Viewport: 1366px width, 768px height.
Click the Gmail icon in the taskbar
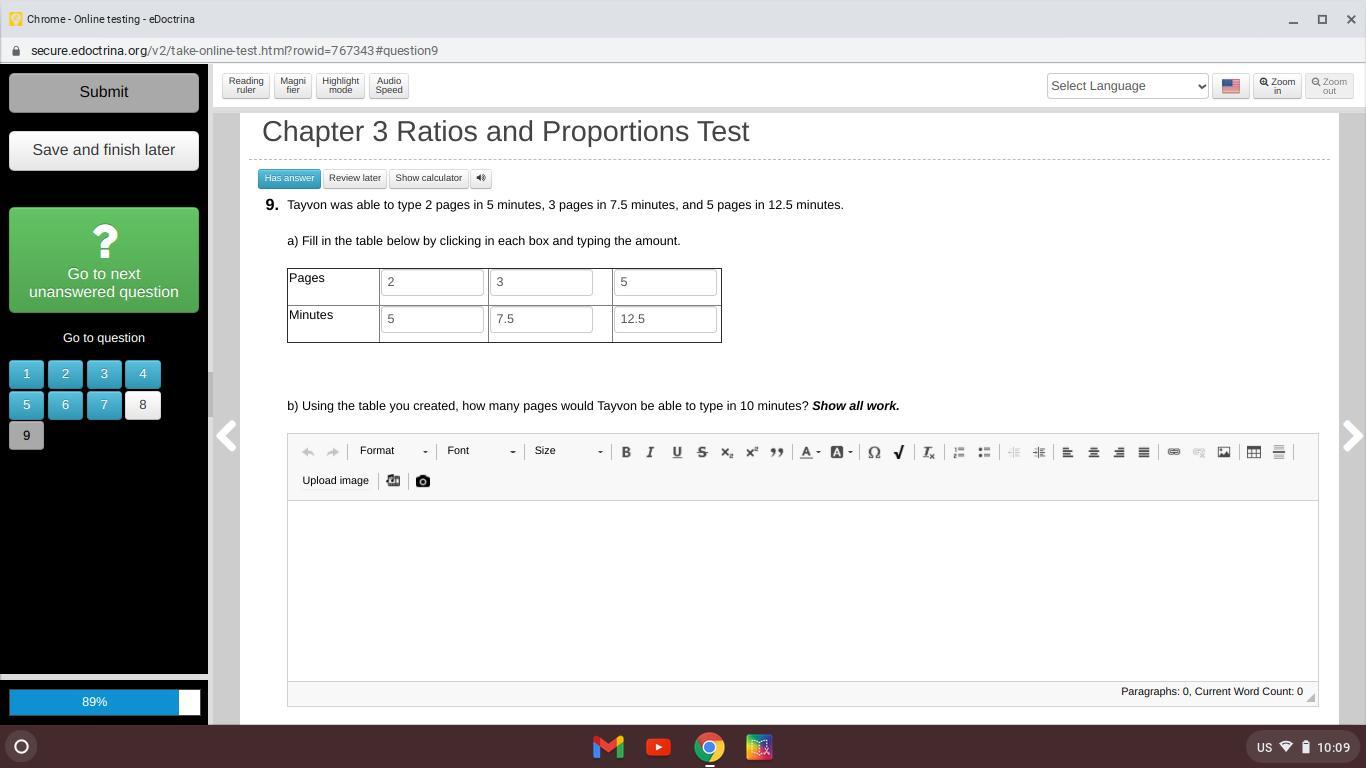(x=608, y=747)
